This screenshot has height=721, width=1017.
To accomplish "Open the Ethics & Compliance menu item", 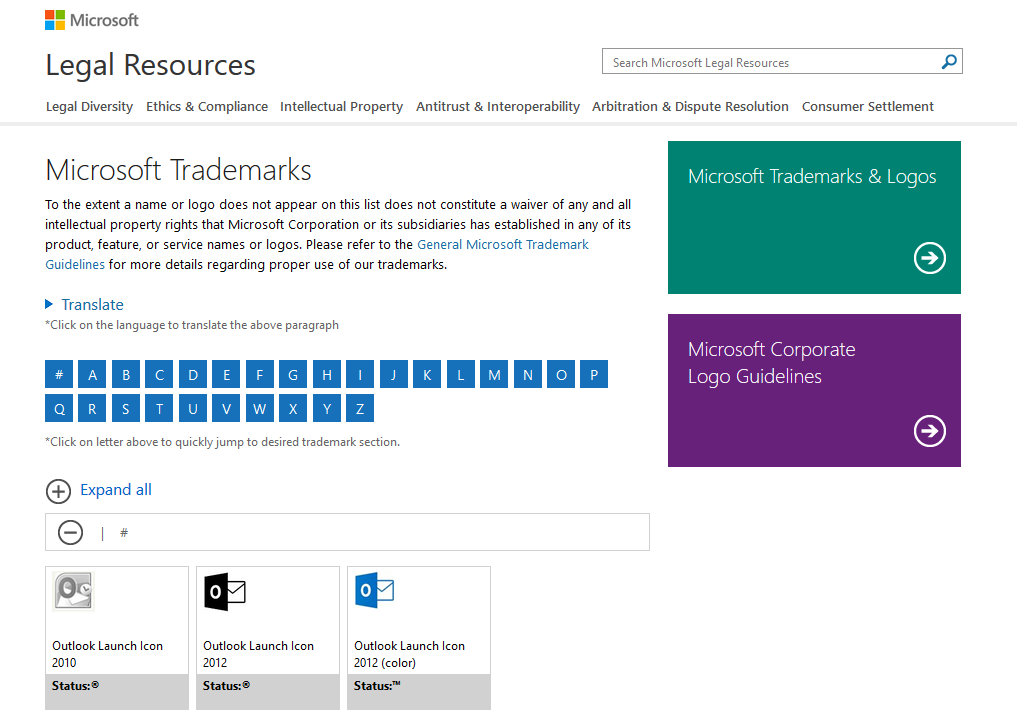I will pos(207,106).
